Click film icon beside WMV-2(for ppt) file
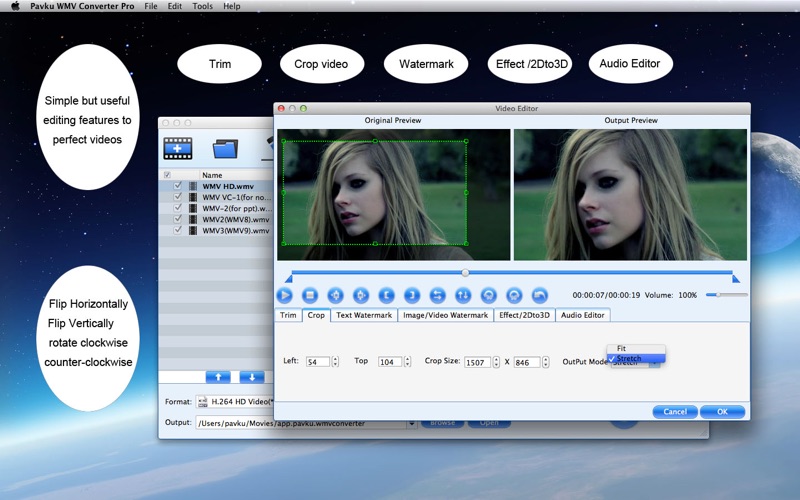Screen dimensions: 800x500 [193, 208]
